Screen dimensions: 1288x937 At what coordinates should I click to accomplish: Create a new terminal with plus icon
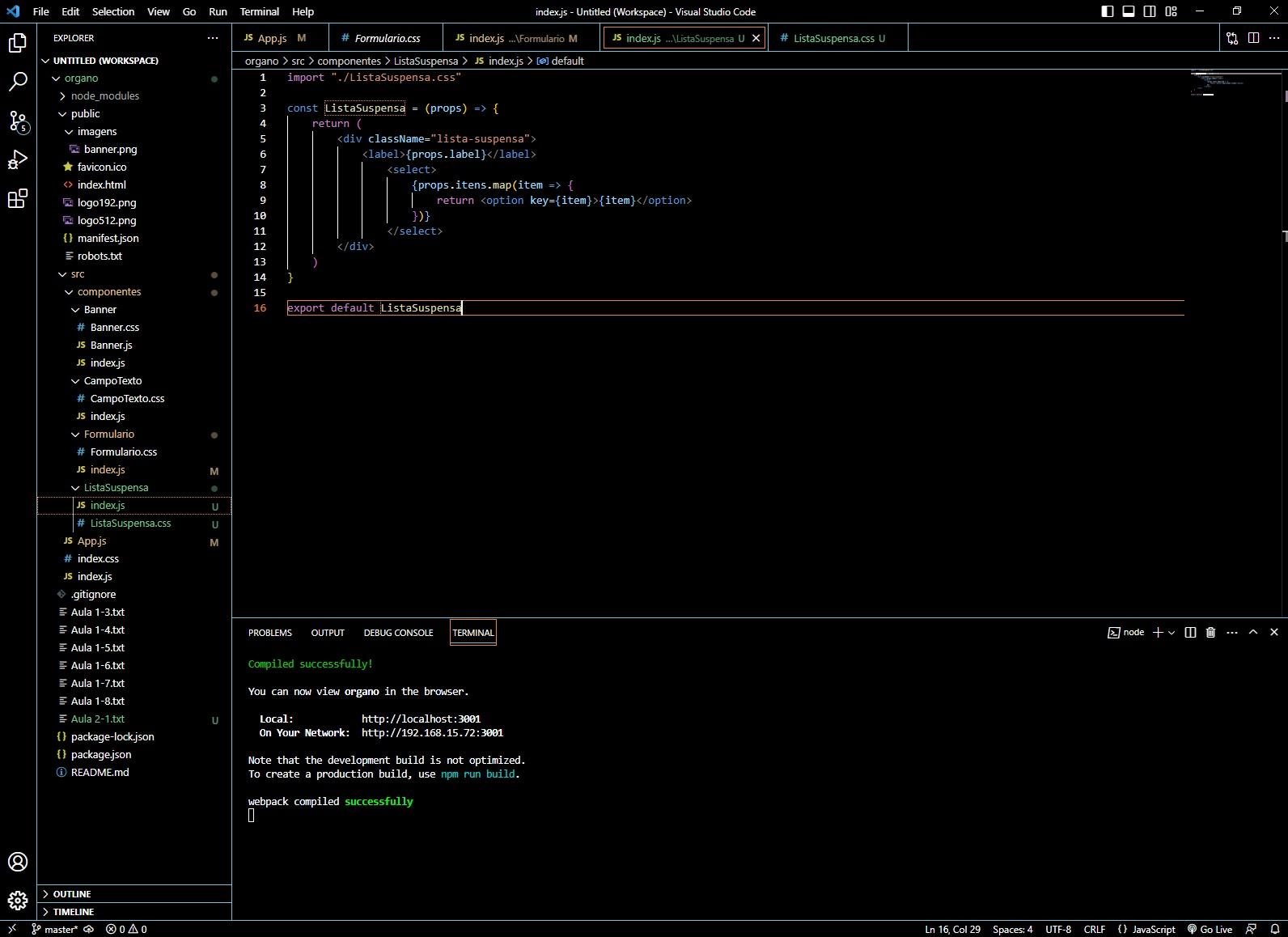(1158, 633)
